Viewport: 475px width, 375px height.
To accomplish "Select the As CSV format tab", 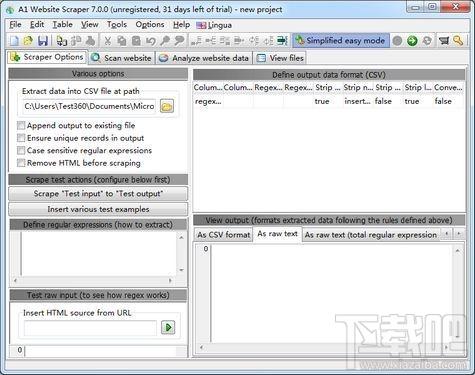I will point(224,235).
